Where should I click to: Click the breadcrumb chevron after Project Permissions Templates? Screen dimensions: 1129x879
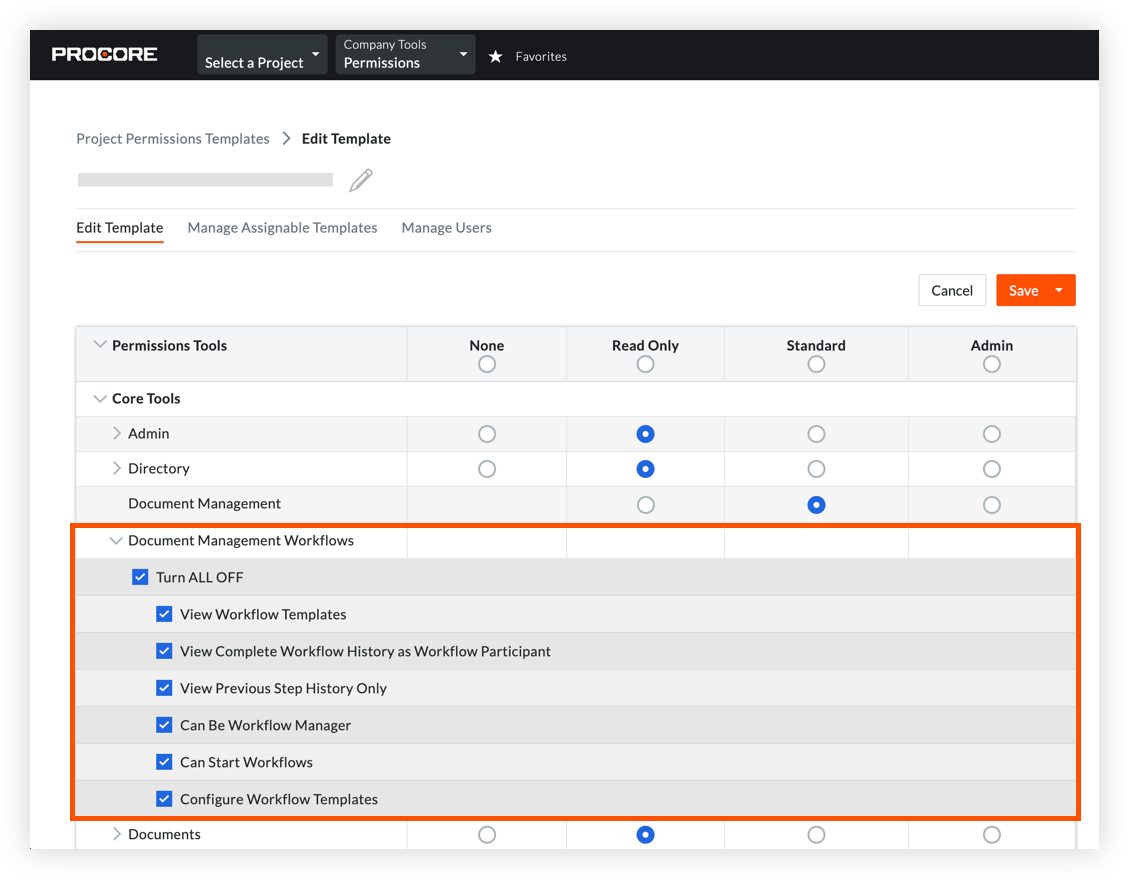click(x=286, y=138)
